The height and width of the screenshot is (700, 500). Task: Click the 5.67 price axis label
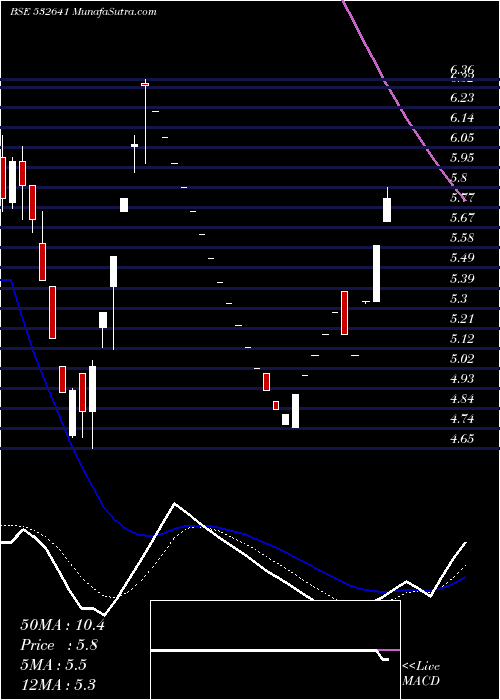462,218
